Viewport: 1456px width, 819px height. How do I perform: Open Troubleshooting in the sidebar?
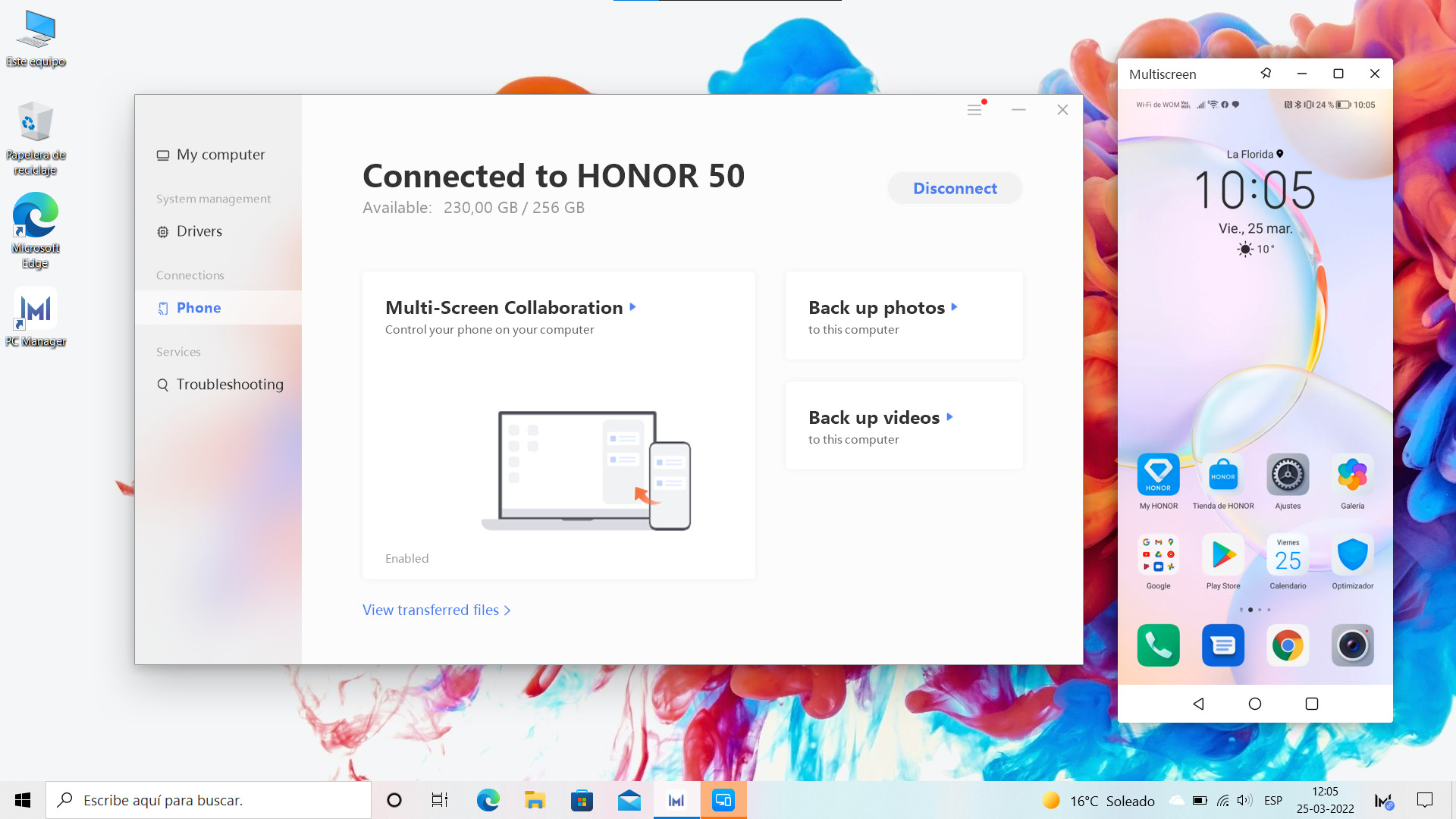[229, 384]
